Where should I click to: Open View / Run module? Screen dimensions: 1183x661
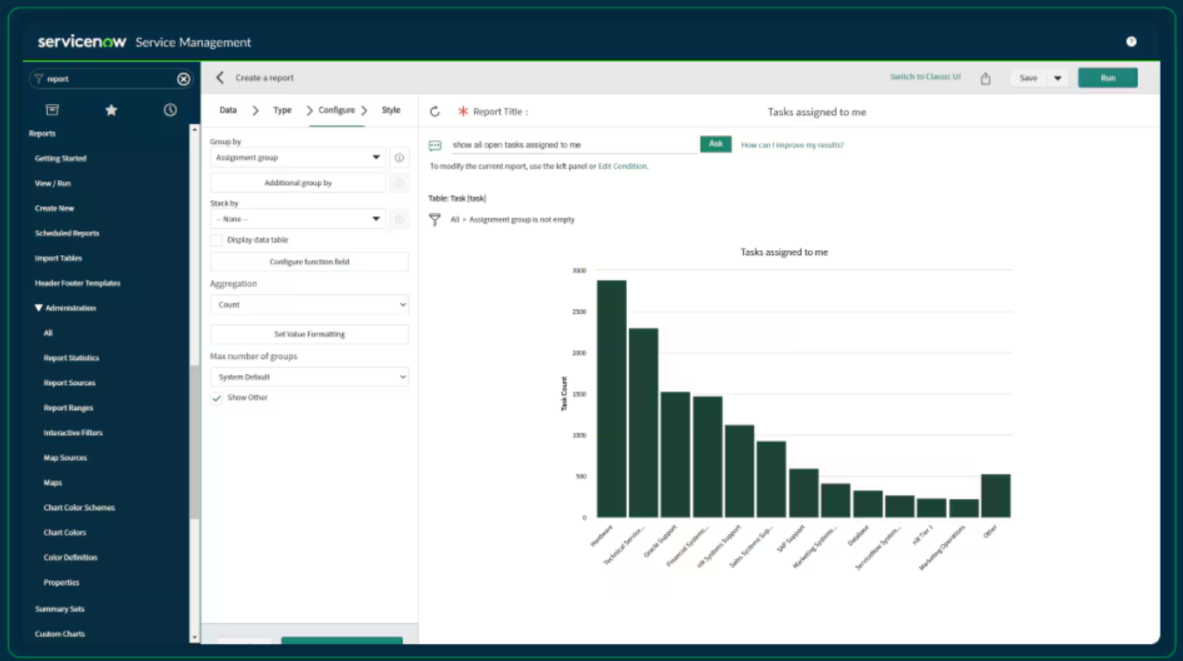52,183
